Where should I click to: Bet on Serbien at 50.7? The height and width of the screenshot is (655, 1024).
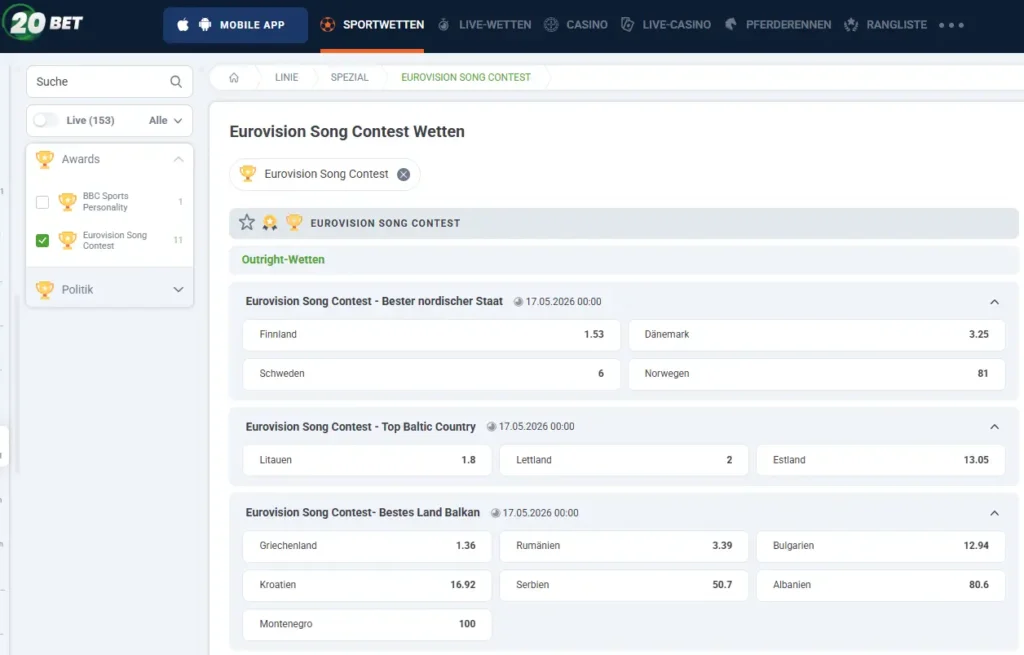click(x=624, y=584)
